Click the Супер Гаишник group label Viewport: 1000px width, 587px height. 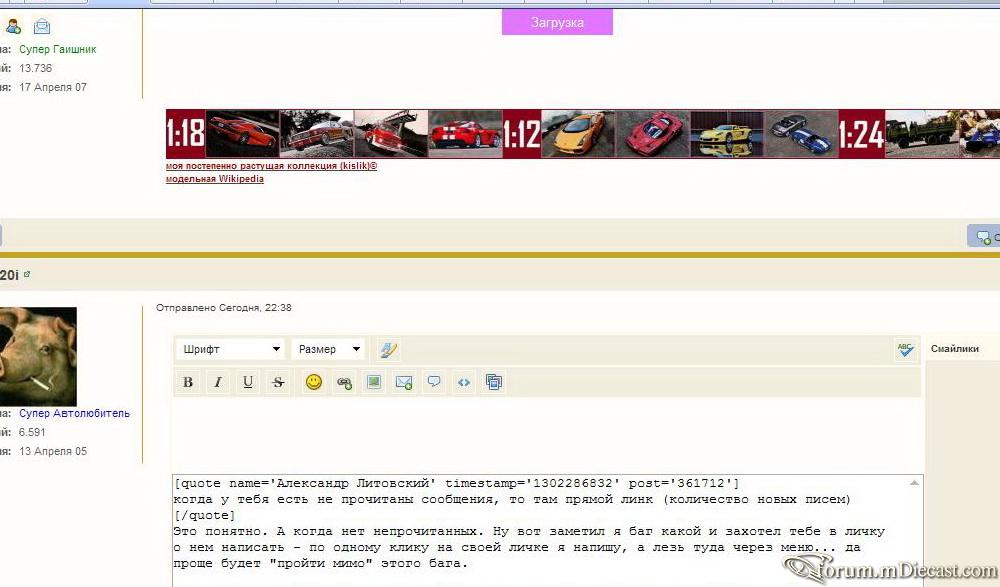pyautogui.click(x=57, y=49)
